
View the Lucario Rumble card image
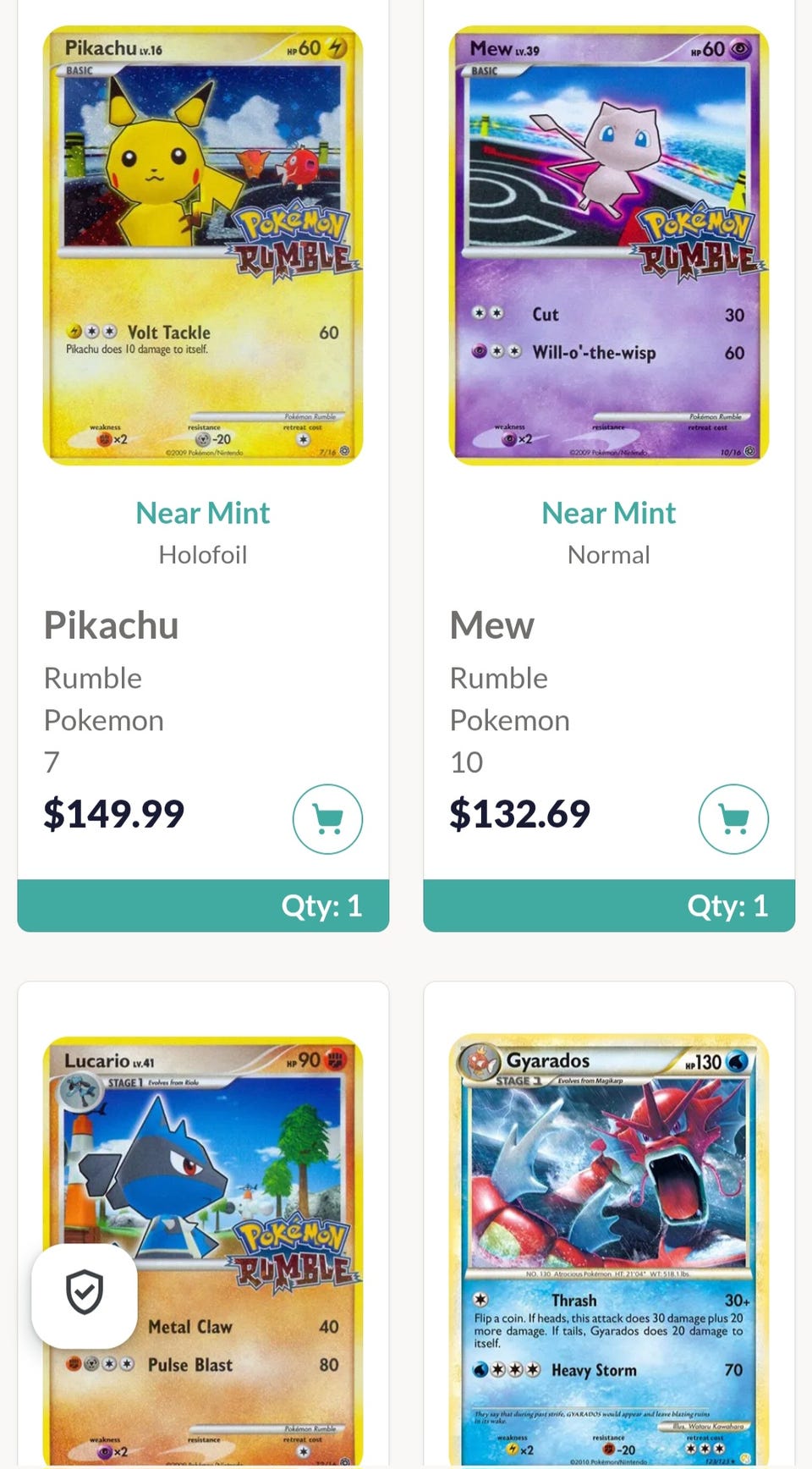pos(203,1251)
